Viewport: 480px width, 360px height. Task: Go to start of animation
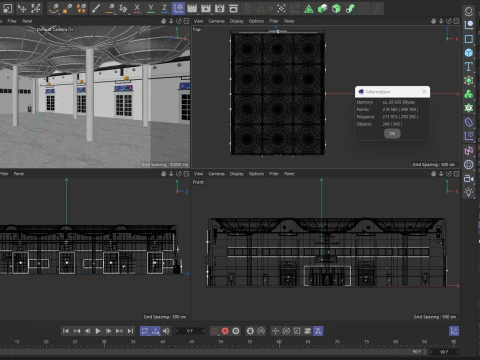(x=66, y=331)
